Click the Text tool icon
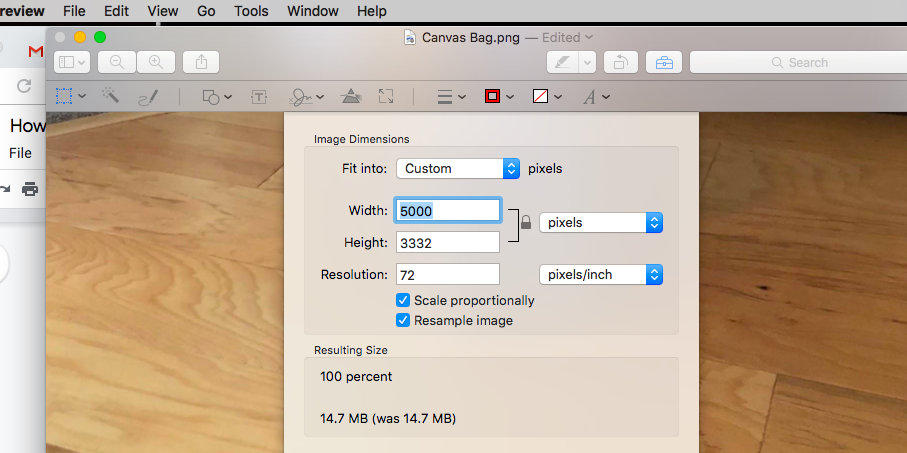The image size is (907, 453). (x=259, y=97)
